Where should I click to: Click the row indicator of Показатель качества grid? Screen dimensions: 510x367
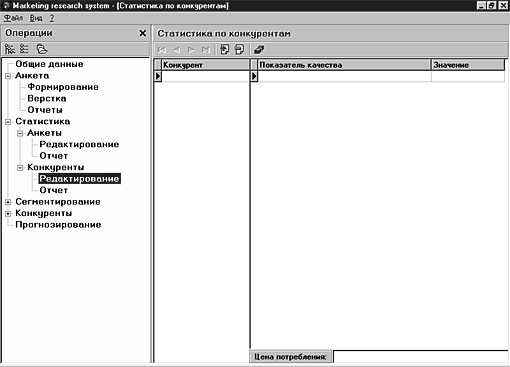pos(254,76)
